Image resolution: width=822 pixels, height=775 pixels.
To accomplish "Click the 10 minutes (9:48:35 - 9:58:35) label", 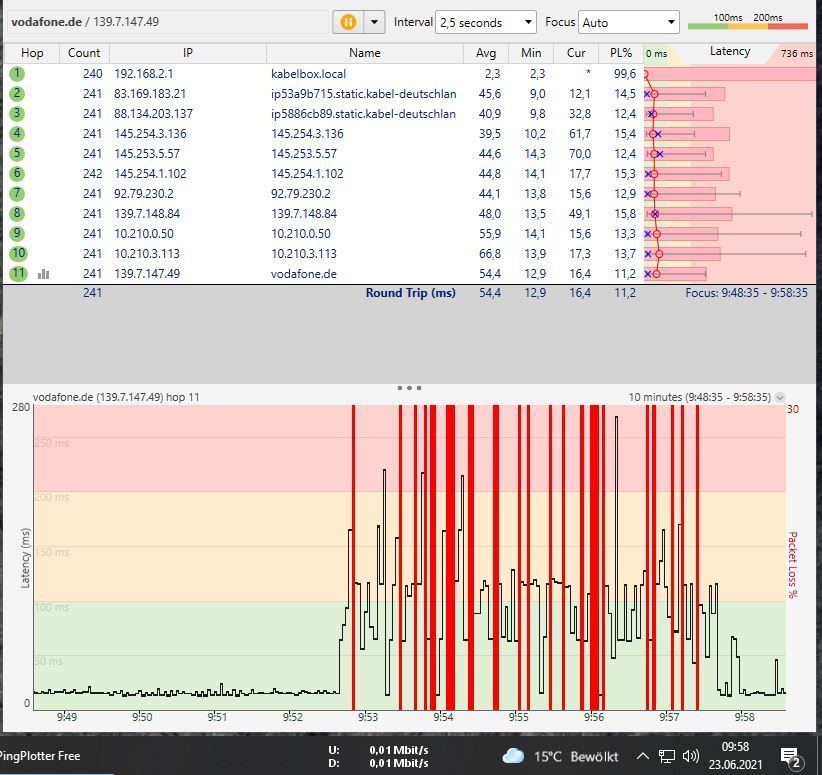I will click(x=699, y=397).
